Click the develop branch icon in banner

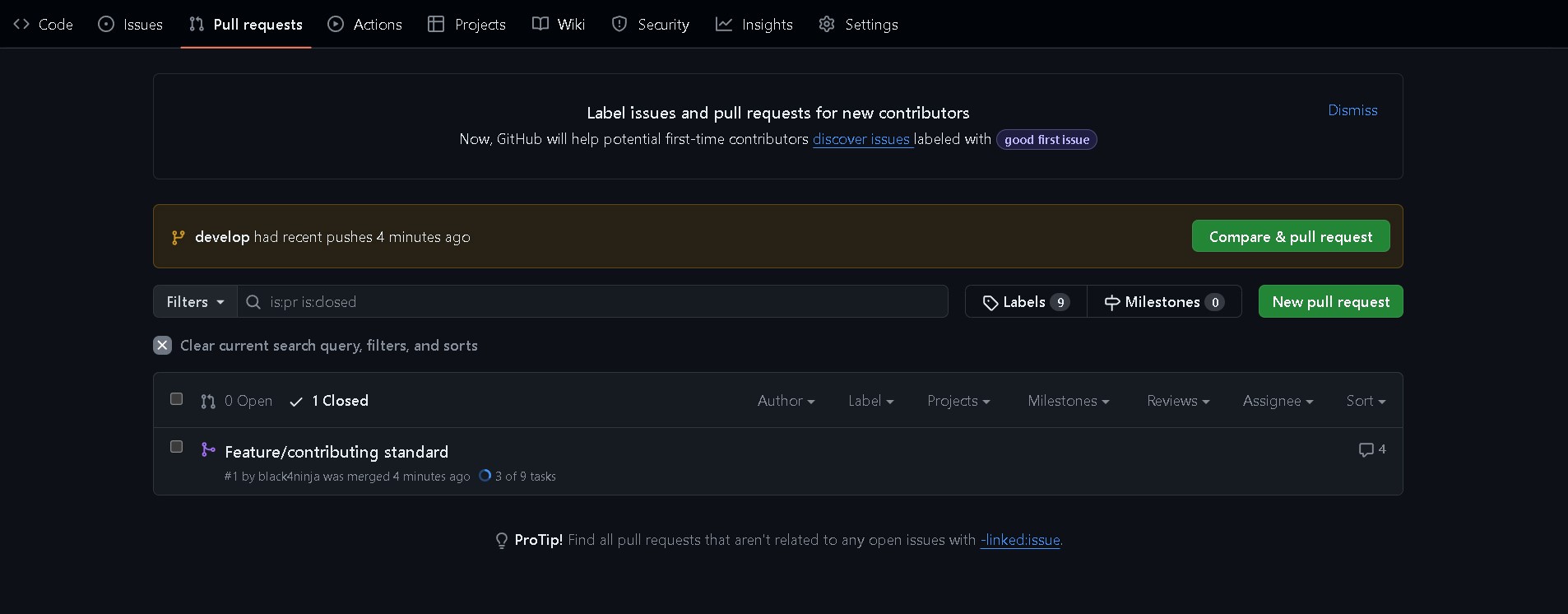[x=178, y=238]
